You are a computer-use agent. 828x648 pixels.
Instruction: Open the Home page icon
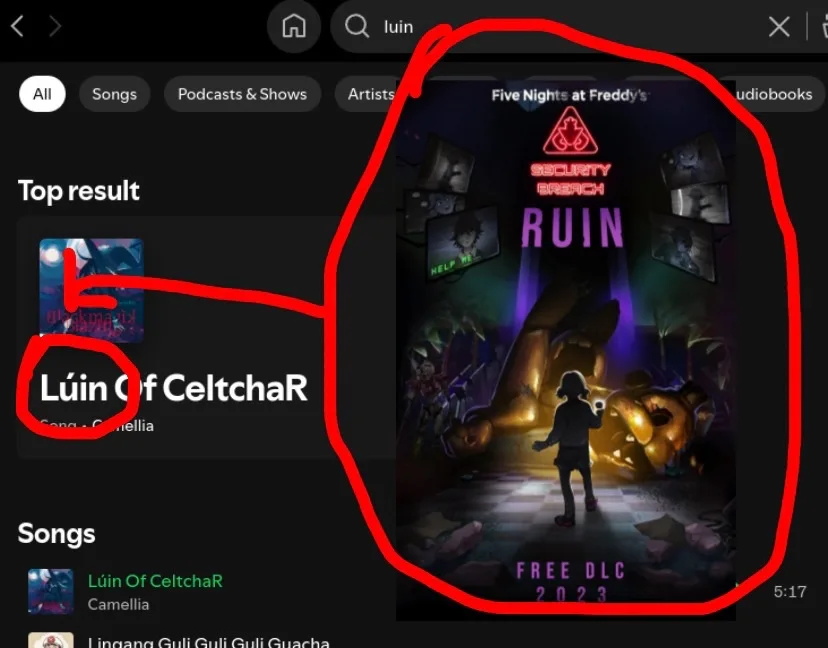[294, 26]
